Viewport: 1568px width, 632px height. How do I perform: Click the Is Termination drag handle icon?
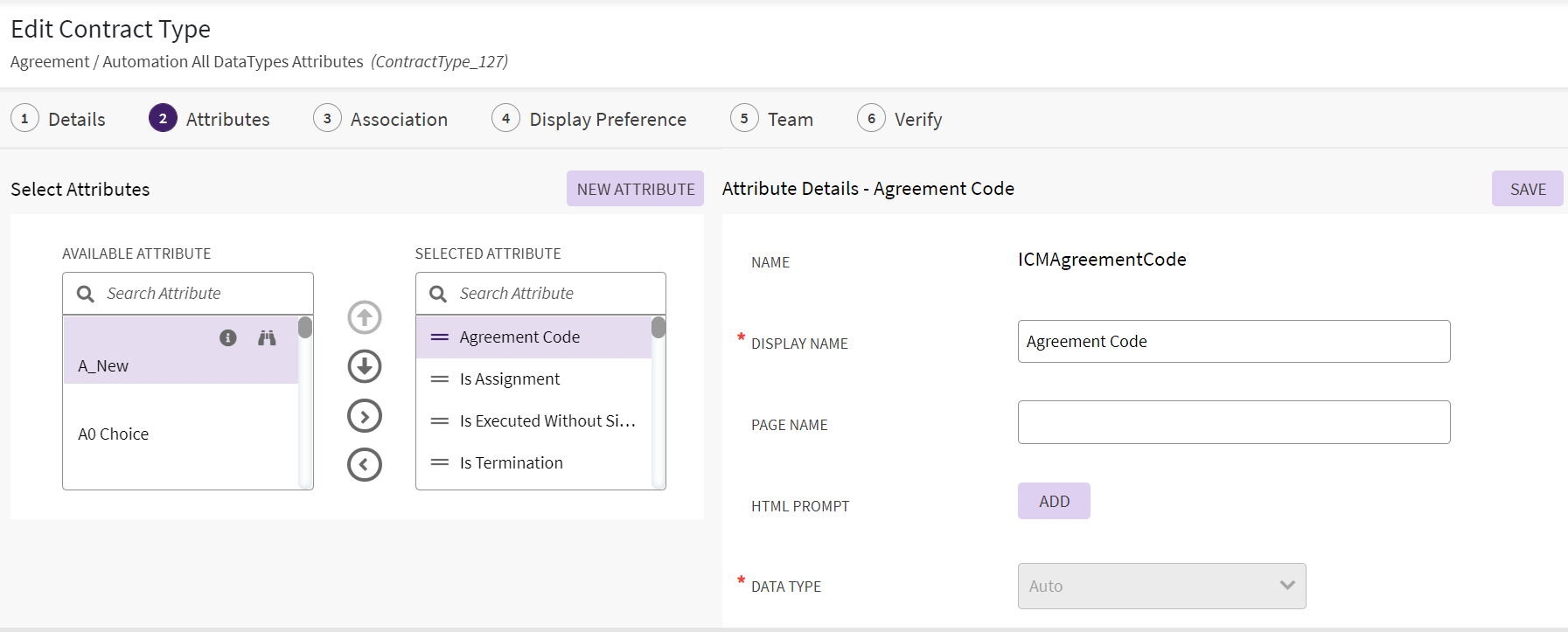pyautogui.click(x=439, y=463)
